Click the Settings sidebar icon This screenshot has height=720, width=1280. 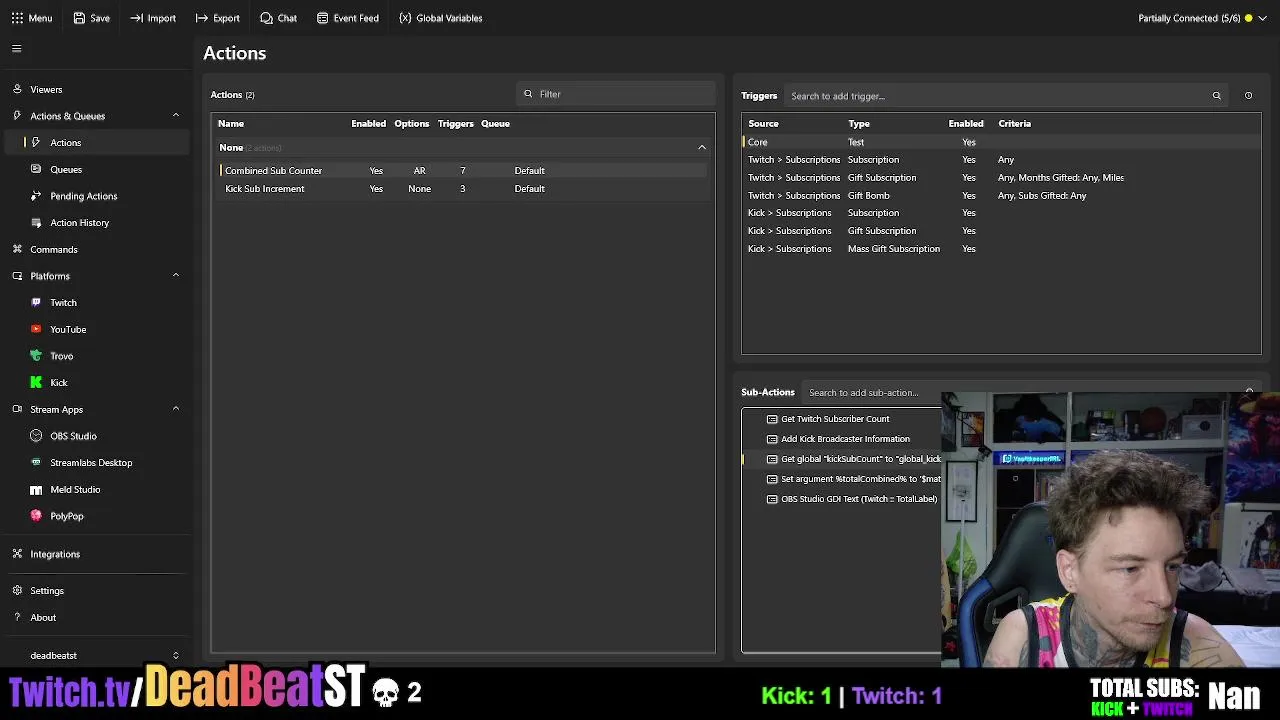point(17,591)
